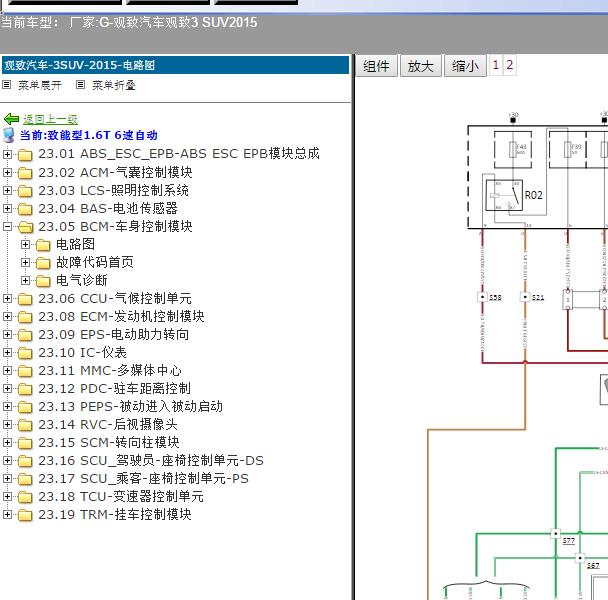Image resolution: width=608 pixels, height=600 pixels.
Task: Click the 菜单展开 expand-all icon
Action: (7, 84)
